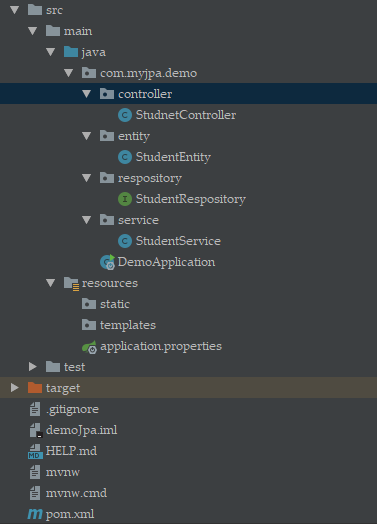This screenshot has height=524, width=377.
Task: Click the demoJpa.iml file icon
Action: tap(36, 430)
